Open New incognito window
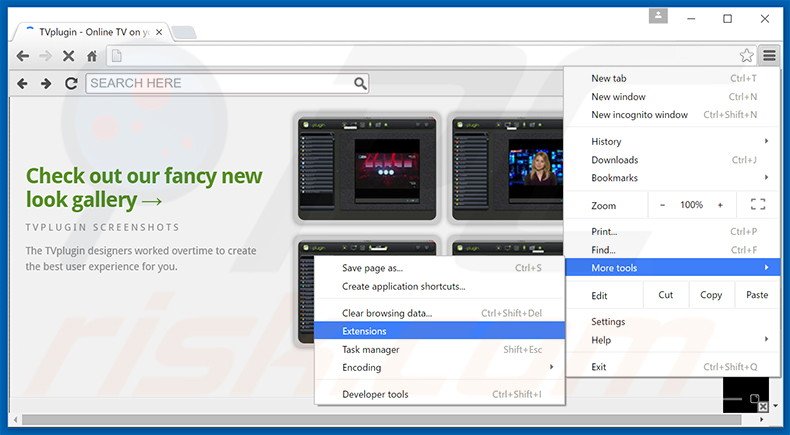The height and width of the screenshot is (435, 790). (x=674, y=114)
